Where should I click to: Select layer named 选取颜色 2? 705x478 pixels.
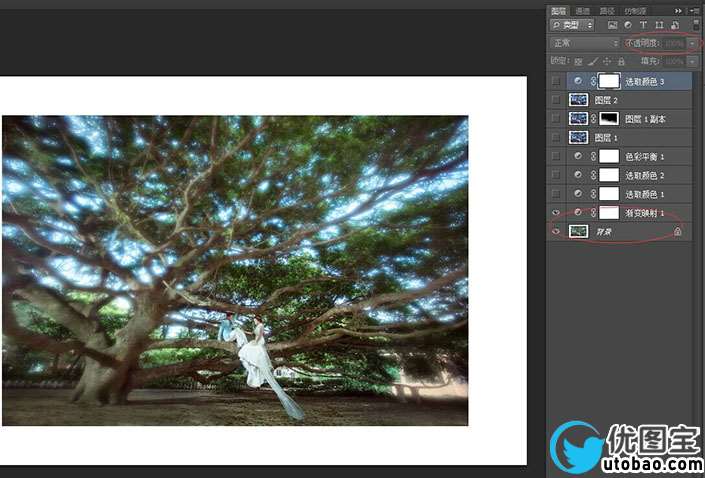pos(644,176)
